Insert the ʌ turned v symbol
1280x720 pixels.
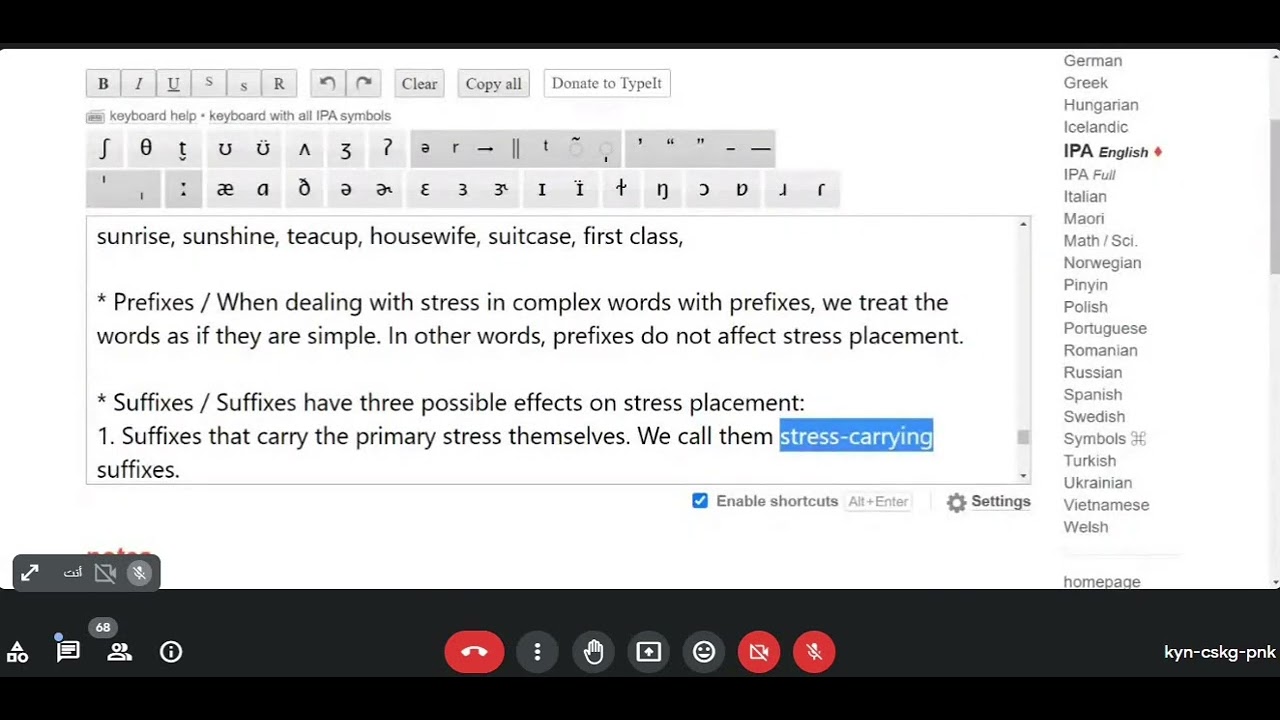coord(305,149)
